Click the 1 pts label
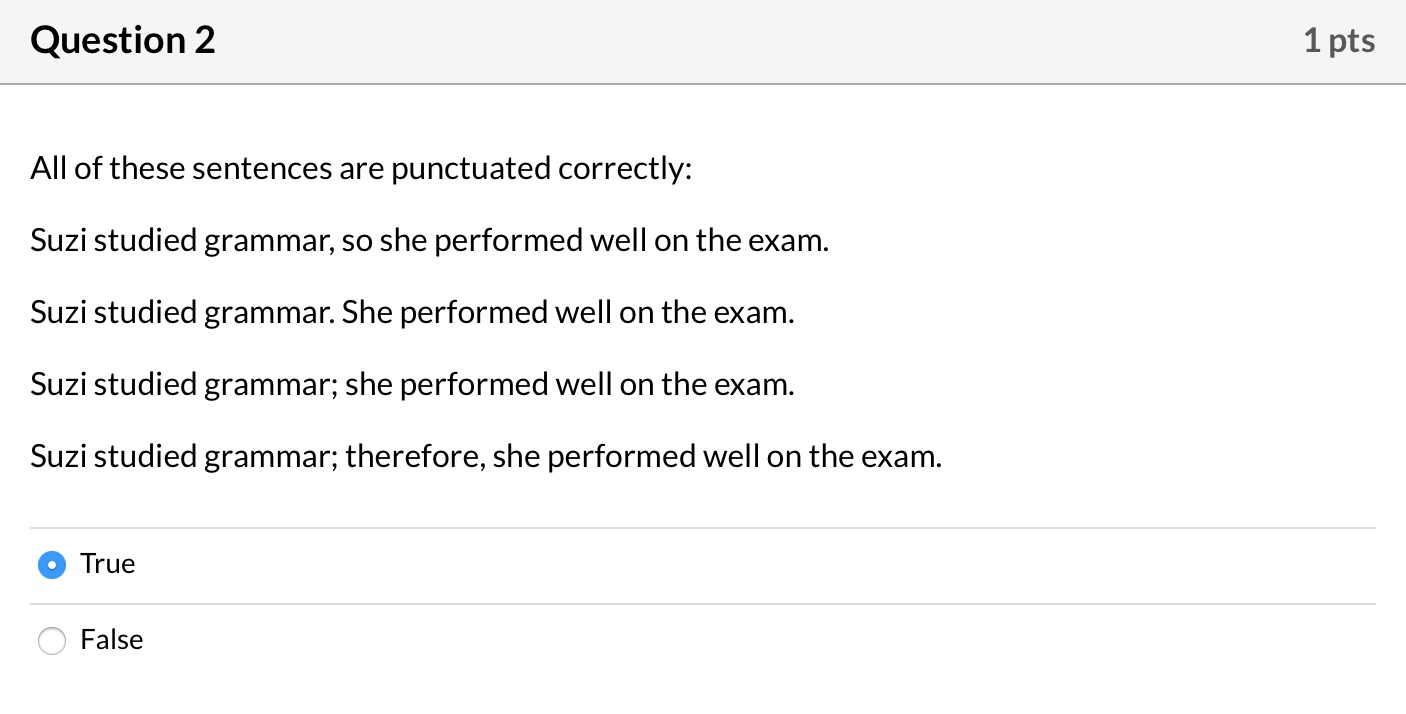Viewport: 1406px width, 714px height. point(1339,40)
